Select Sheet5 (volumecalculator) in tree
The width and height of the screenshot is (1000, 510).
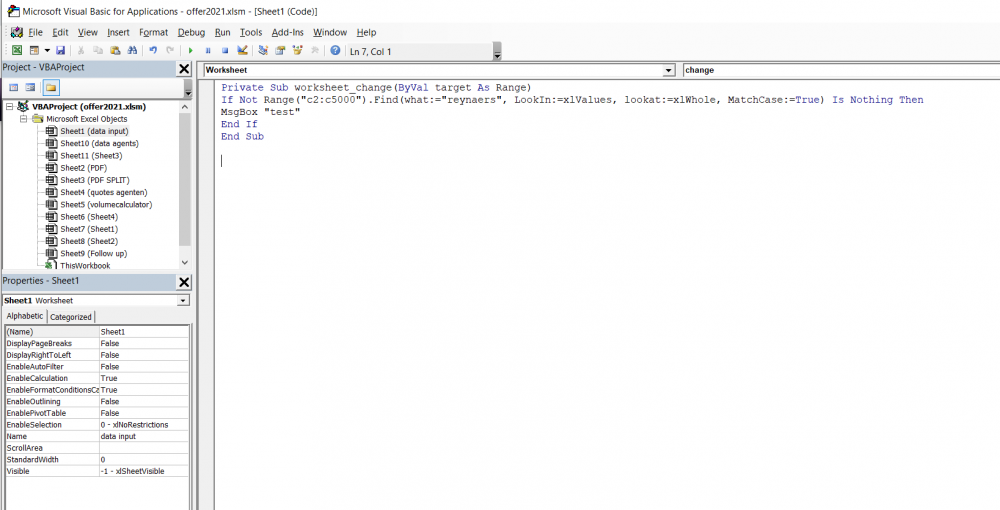106,205
